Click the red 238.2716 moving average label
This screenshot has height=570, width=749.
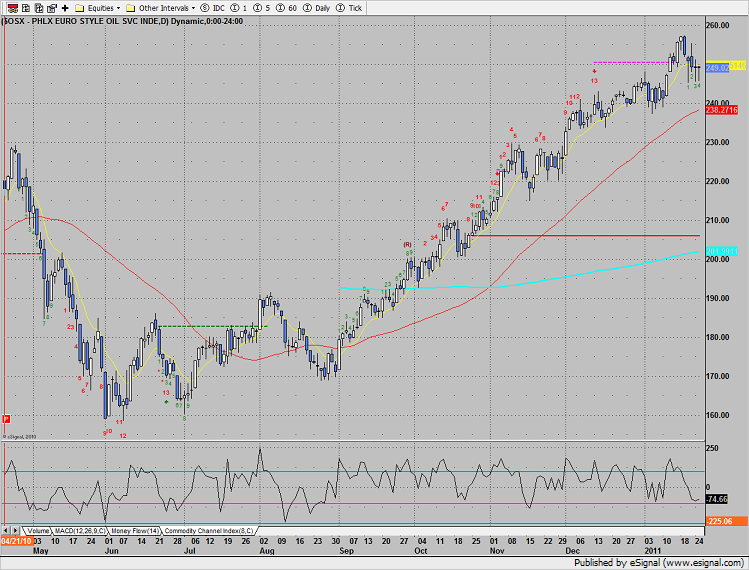click(722, 110)
